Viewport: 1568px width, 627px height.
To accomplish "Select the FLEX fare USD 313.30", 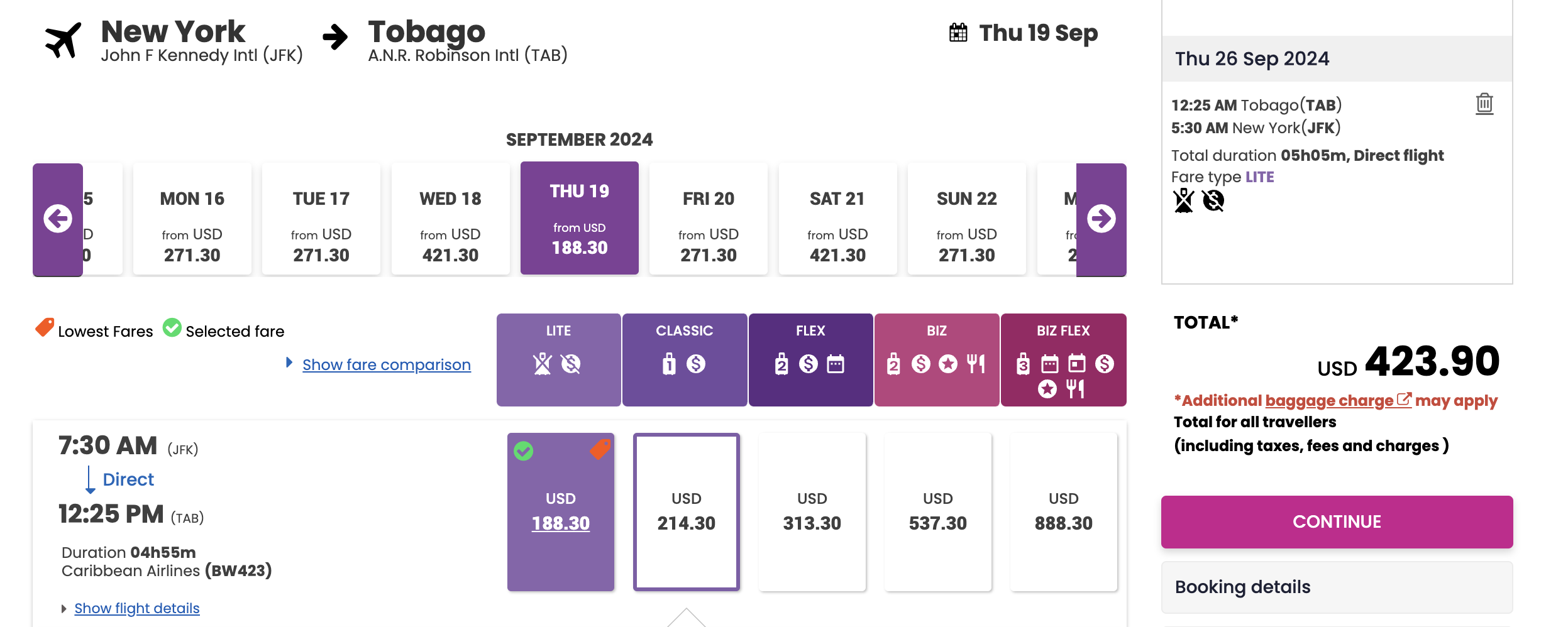I will [x=812, y=512].
